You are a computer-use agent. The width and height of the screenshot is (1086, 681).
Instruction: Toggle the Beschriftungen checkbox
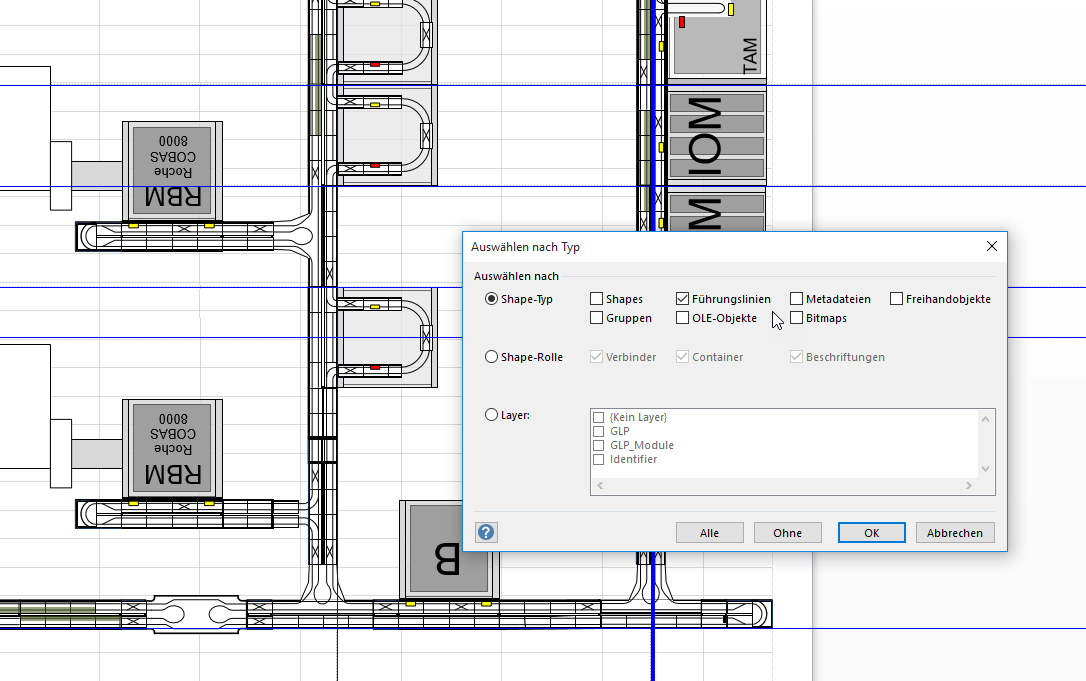[x=796, y=357]
